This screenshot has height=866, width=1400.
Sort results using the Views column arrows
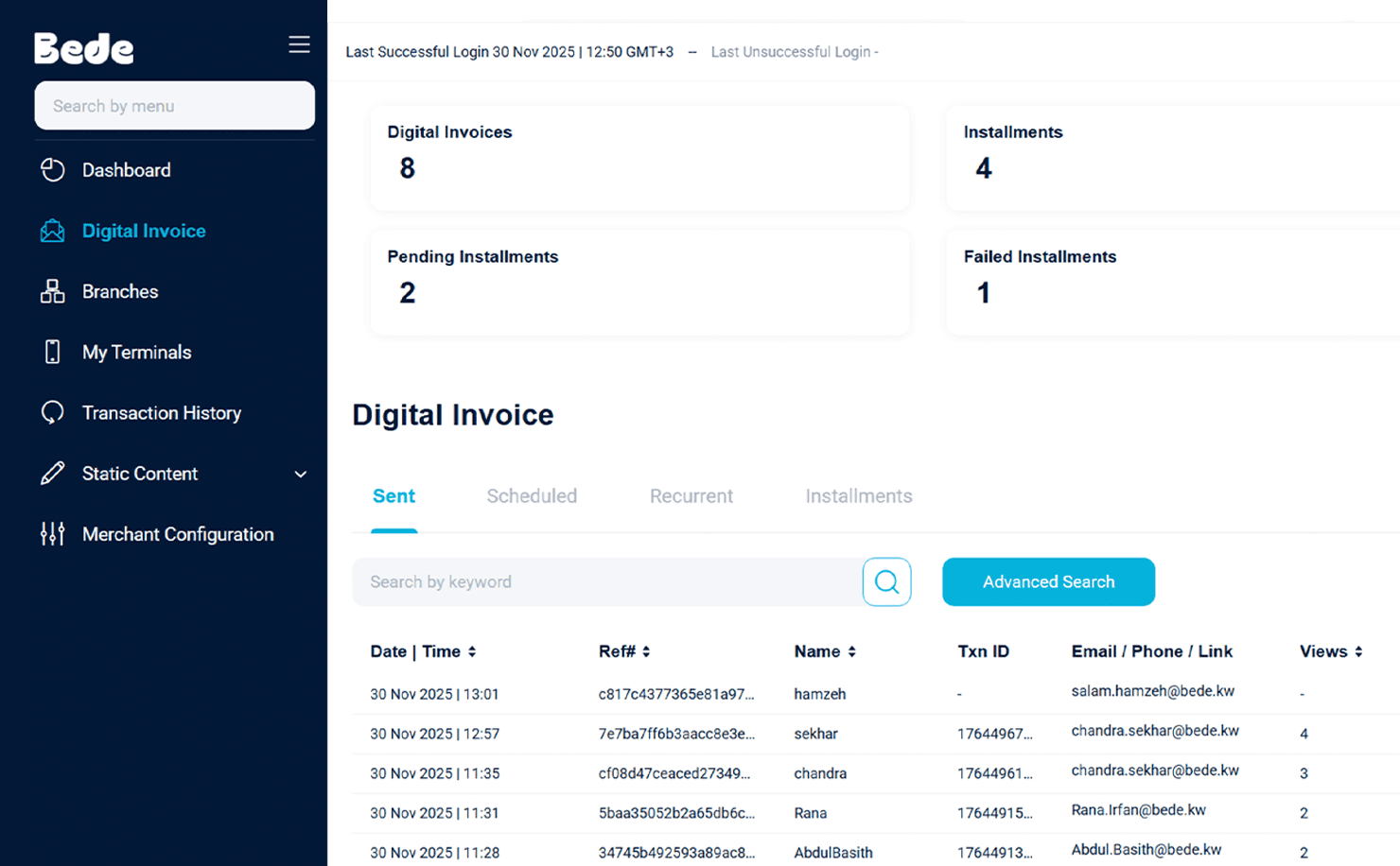pos(1357,651)
